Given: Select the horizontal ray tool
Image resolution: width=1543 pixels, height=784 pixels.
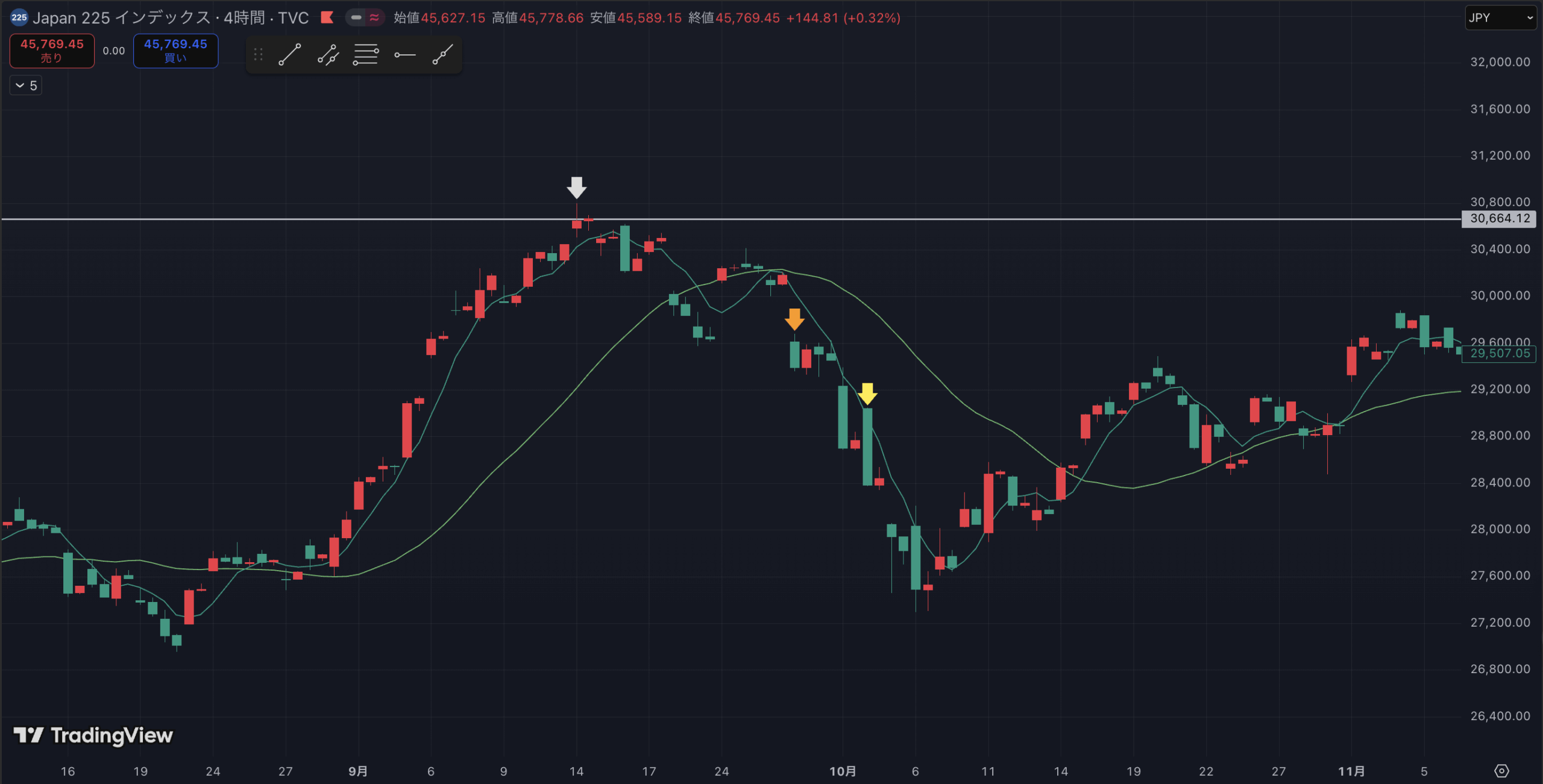Looking at the screenshot, I should 404,55.
